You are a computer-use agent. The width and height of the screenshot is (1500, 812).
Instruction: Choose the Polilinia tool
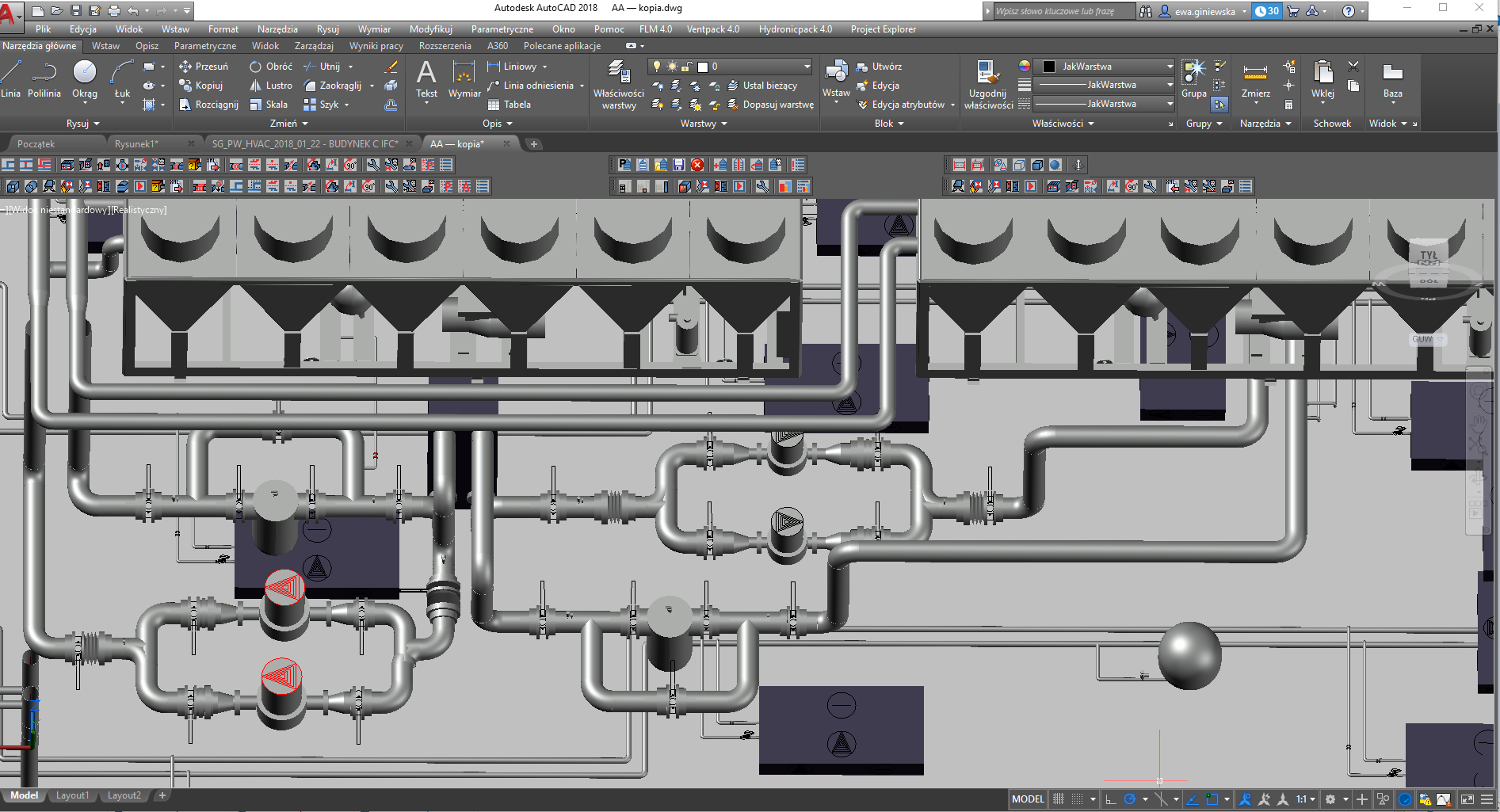point(44,78)
